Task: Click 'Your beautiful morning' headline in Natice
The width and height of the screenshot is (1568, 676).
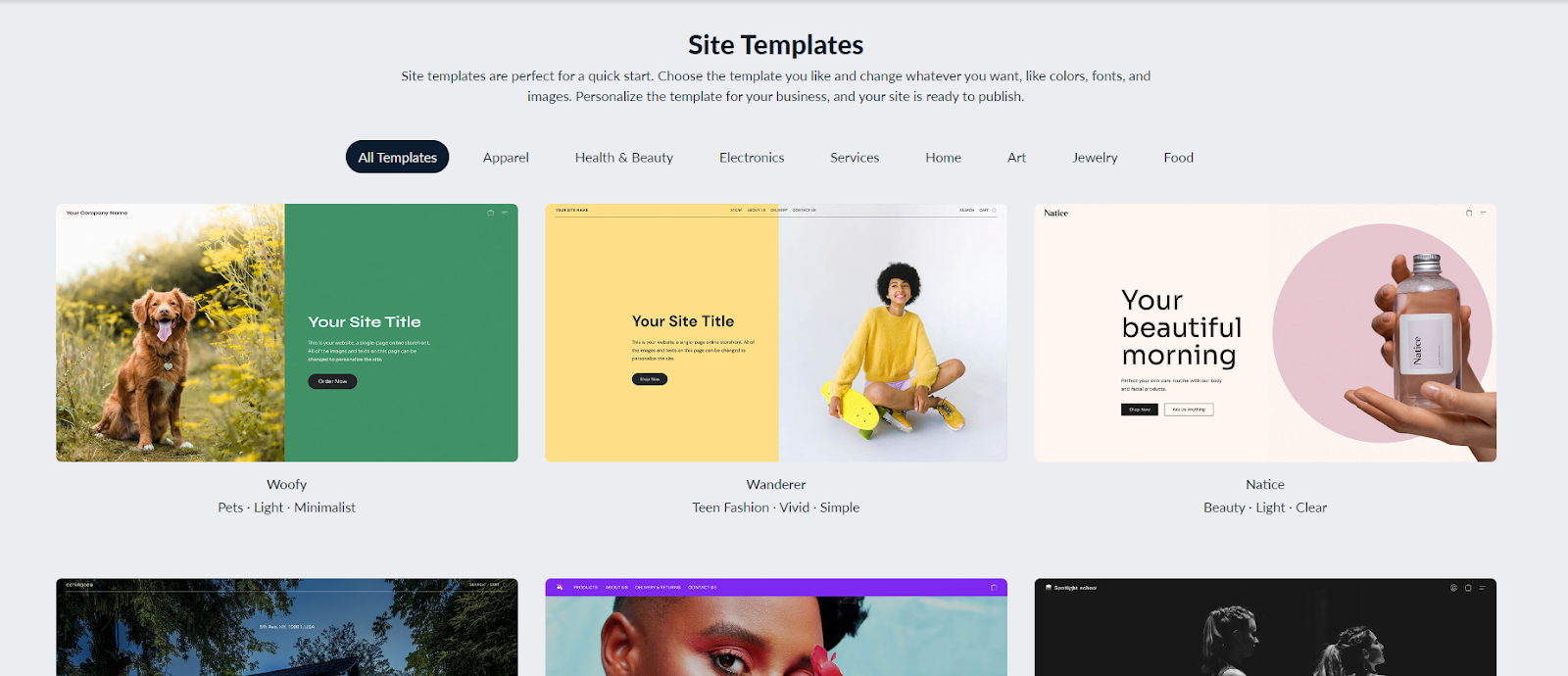Action: pos(1182,327)
